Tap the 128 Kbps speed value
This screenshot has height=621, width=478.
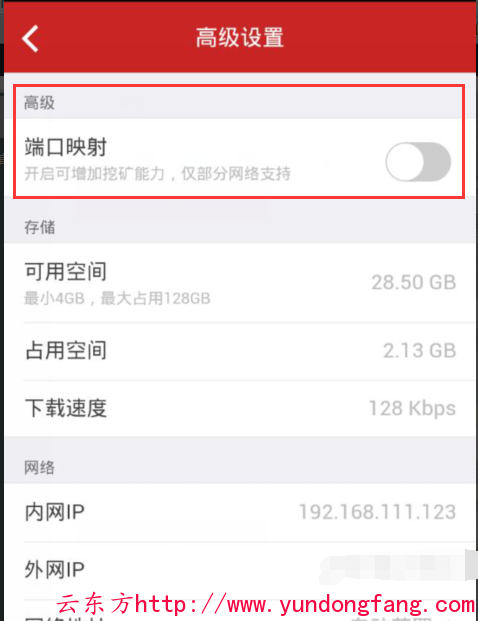tap(412, 408)
